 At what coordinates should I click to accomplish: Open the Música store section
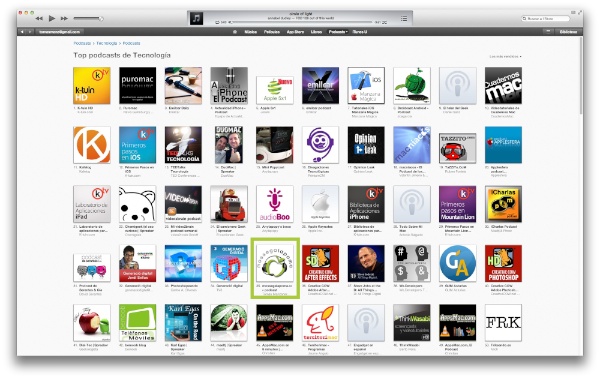(x=251, y=32)
